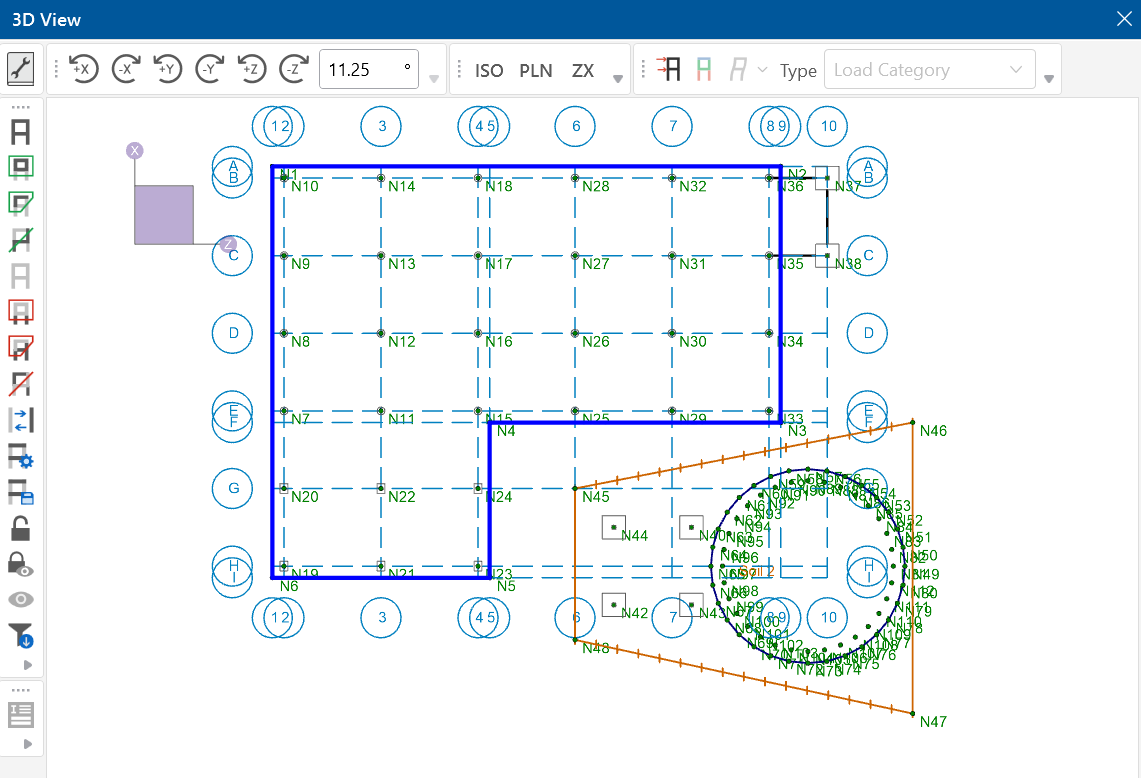Click the red line unselect icon
The width and height of the screenshot is (1141, 778).
coord(21,383)
